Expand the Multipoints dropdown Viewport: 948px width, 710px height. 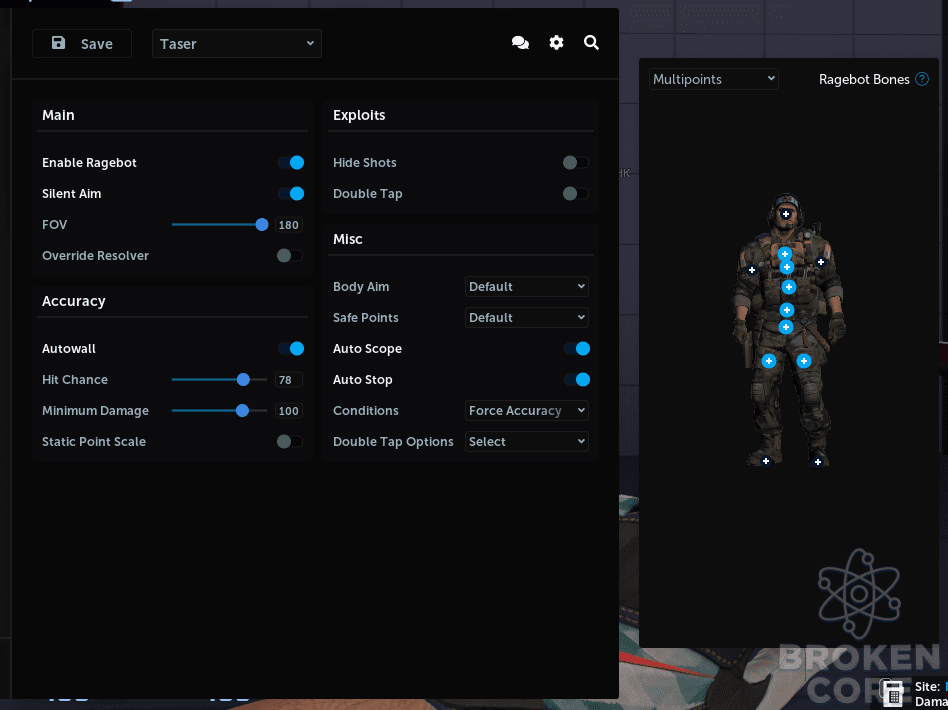point(713,79)
